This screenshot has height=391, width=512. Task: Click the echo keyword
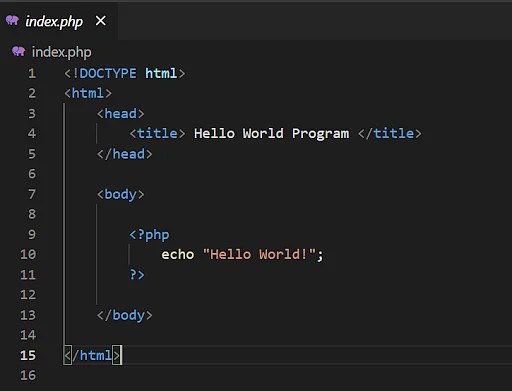coord(178,255)
